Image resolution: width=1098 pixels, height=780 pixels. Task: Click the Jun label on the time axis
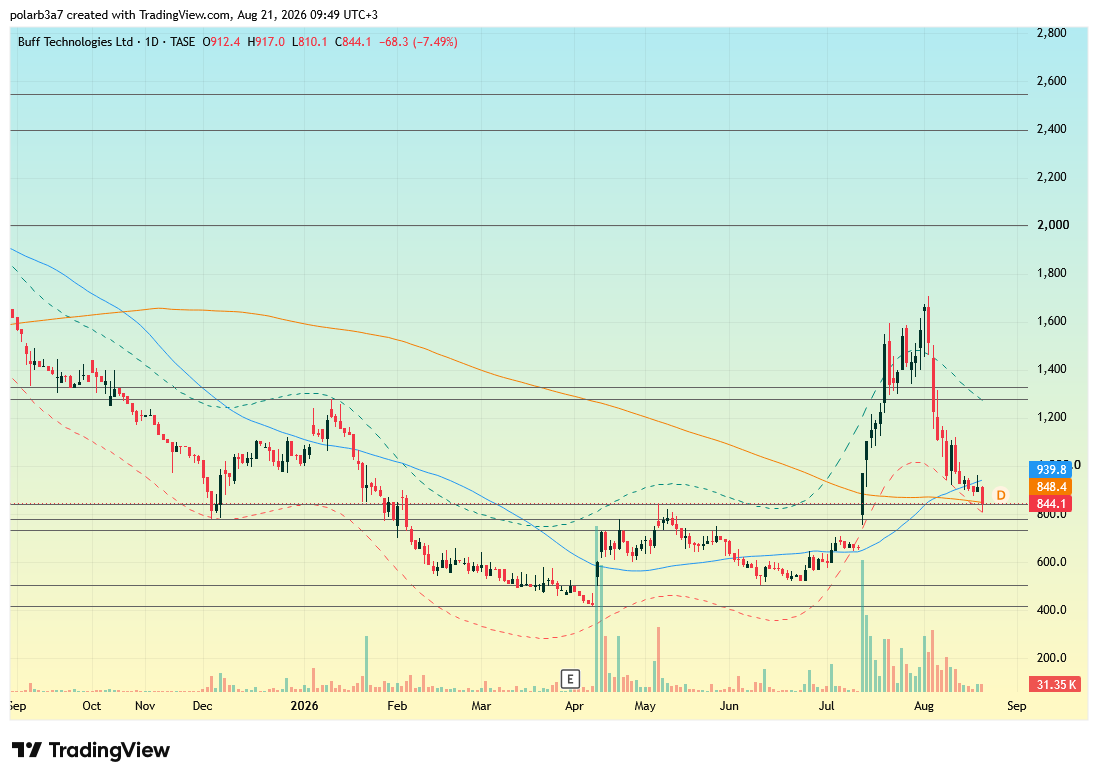point(729,706)
